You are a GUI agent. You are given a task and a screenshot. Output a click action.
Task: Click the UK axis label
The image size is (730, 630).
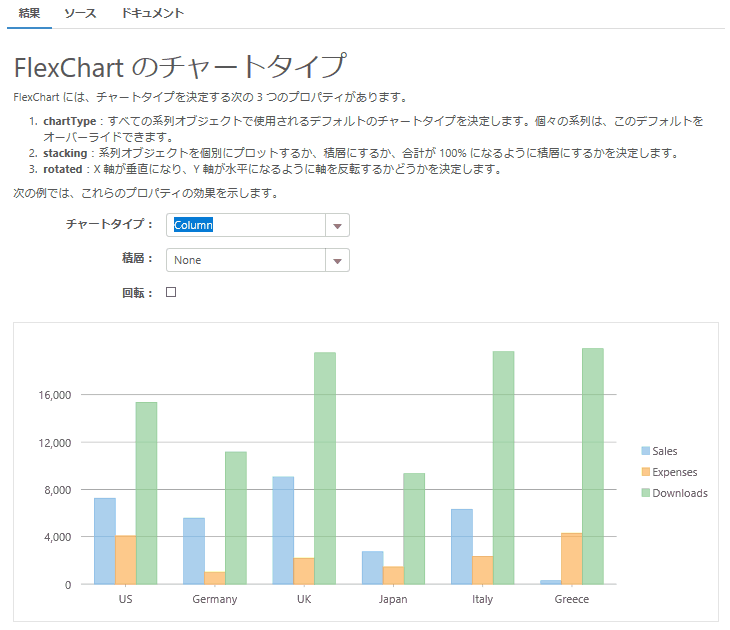[x=304, y=599]
